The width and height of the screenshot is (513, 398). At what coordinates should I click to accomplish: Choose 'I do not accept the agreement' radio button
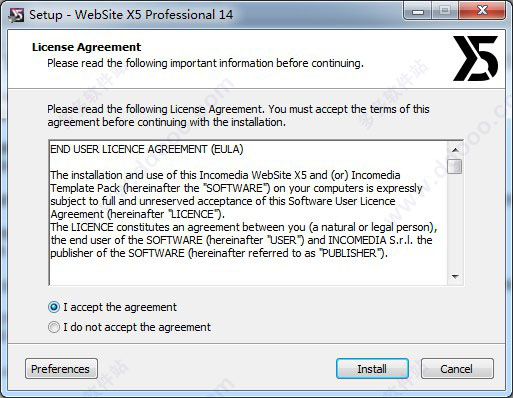coord(54,327)
